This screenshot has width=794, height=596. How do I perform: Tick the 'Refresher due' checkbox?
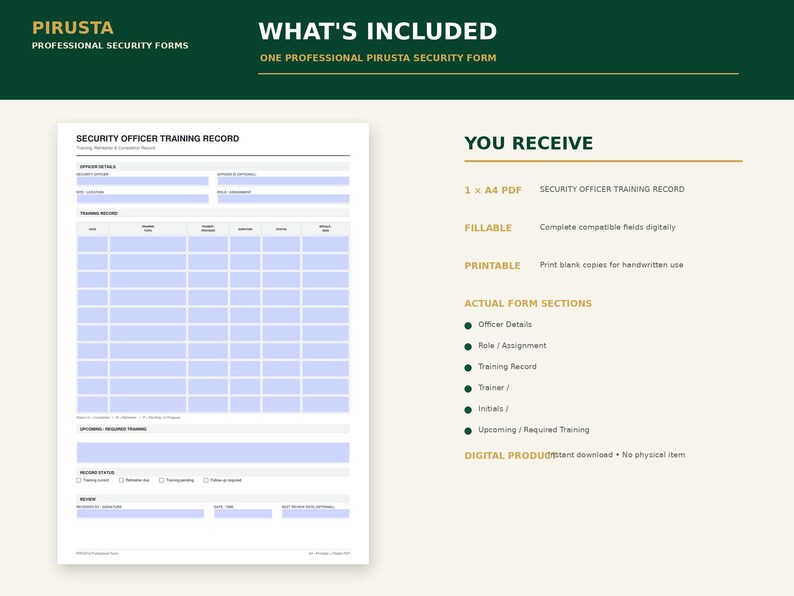point(122,480)
